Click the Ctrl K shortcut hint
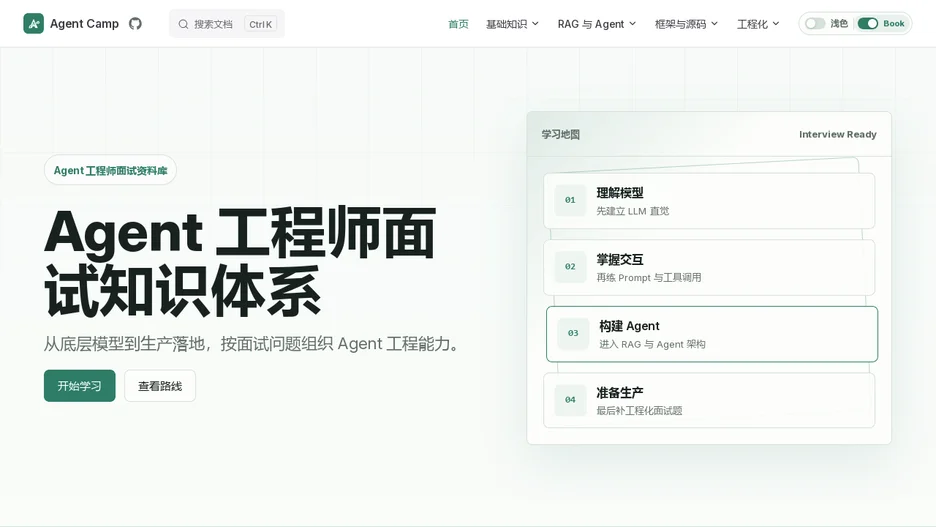 (x=260, y=24)
